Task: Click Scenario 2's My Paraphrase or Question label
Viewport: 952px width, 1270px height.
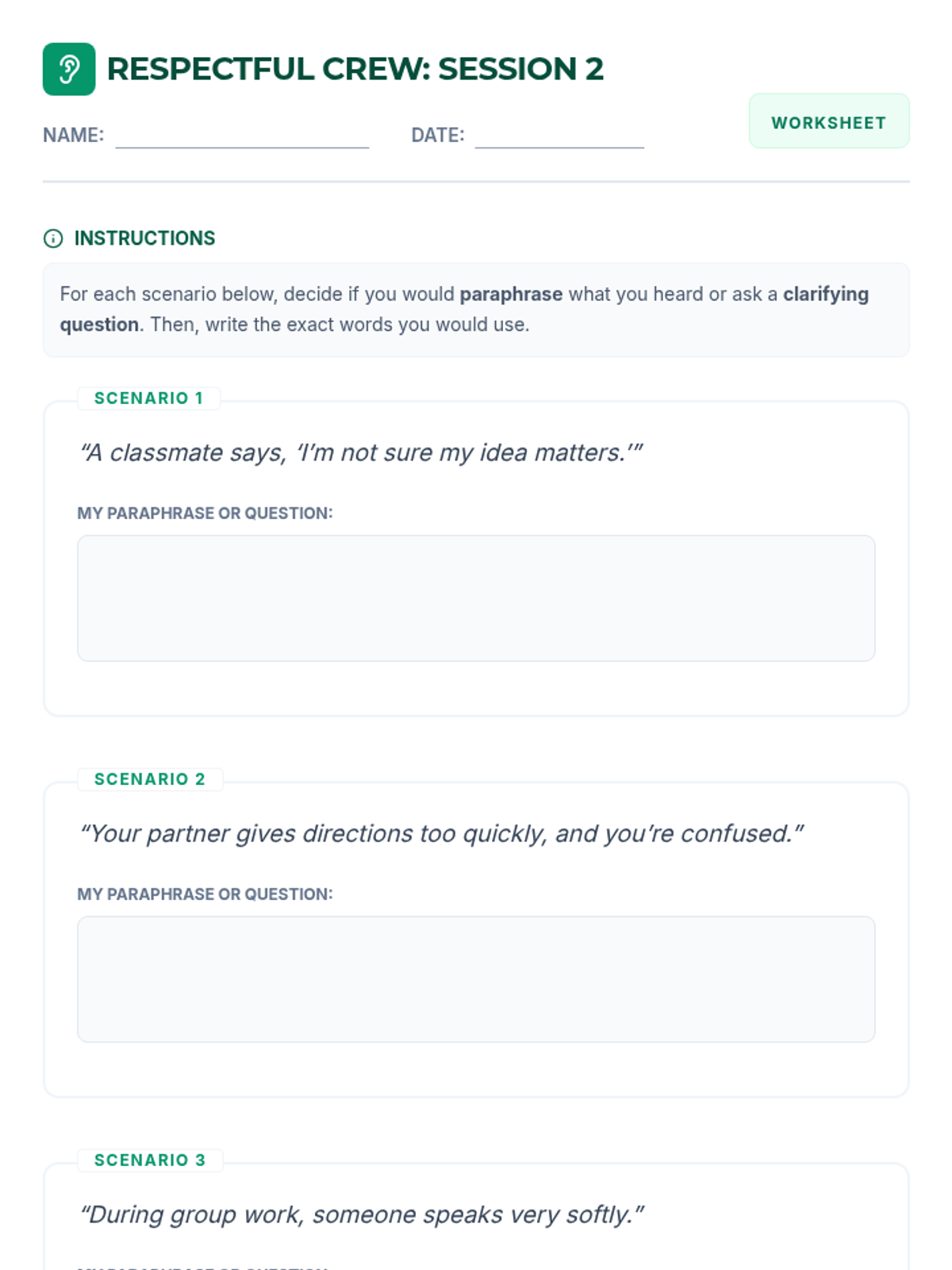Action: [205, 895]
